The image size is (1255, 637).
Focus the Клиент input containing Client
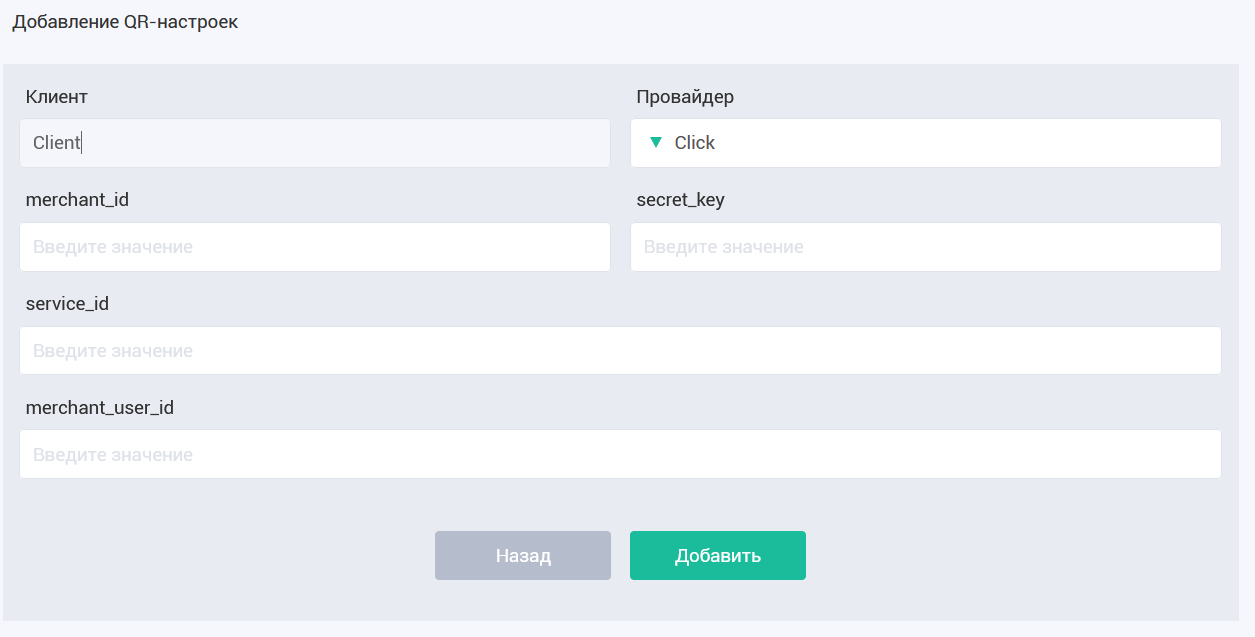pos(315,143)
